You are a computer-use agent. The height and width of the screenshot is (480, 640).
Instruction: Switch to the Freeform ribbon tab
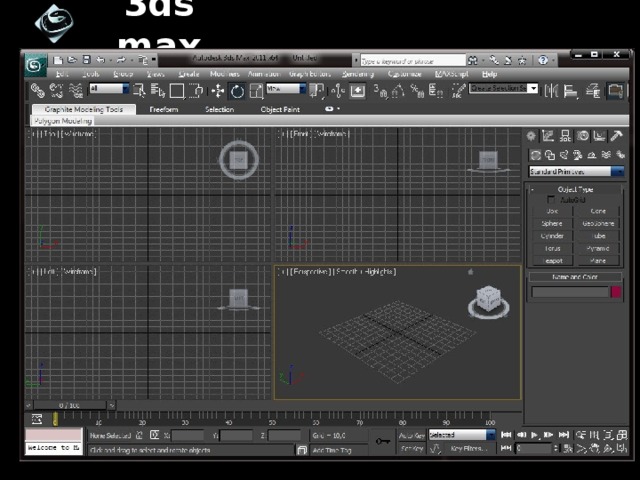tap(164, 109)
